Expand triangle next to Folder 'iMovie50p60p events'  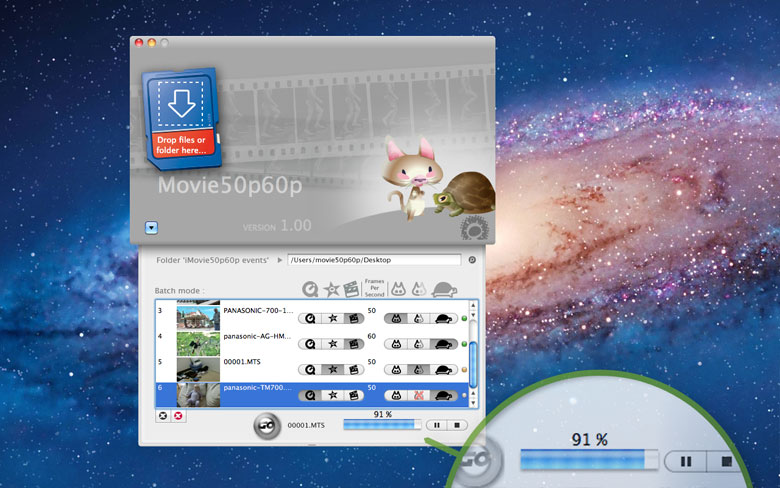[280, 260]
